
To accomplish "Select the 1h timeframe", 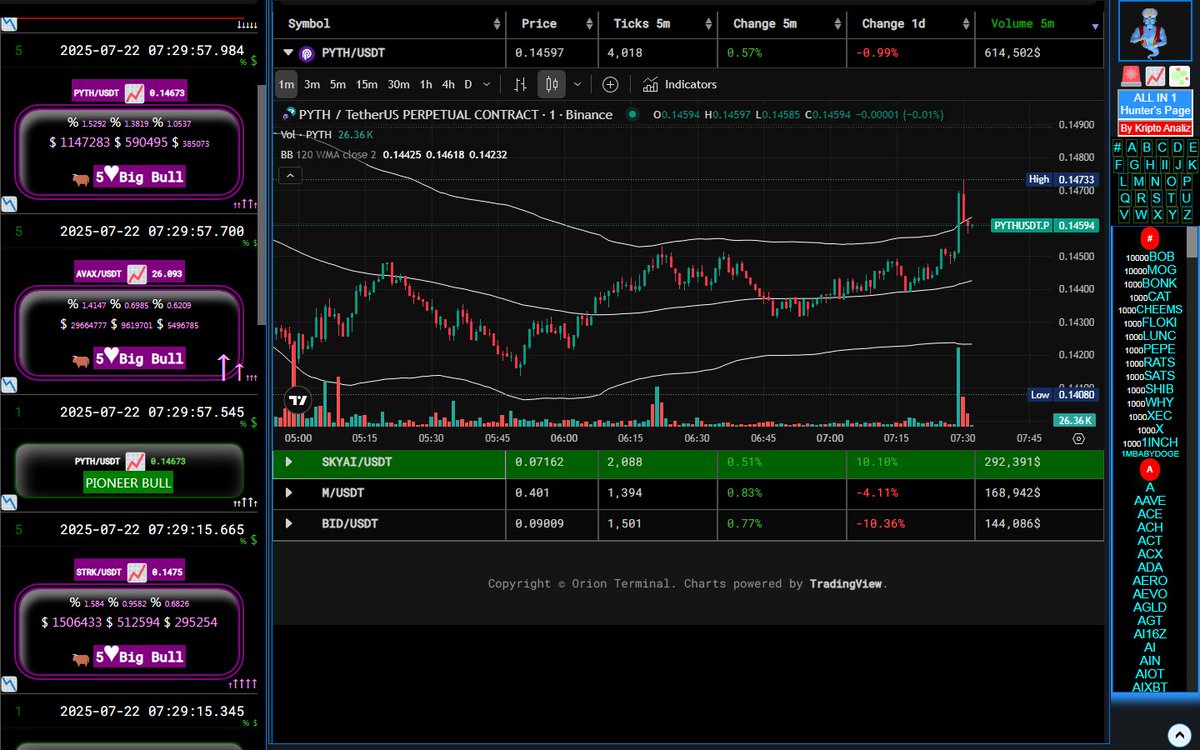I will pyautogui.click(x=426, y=85).
